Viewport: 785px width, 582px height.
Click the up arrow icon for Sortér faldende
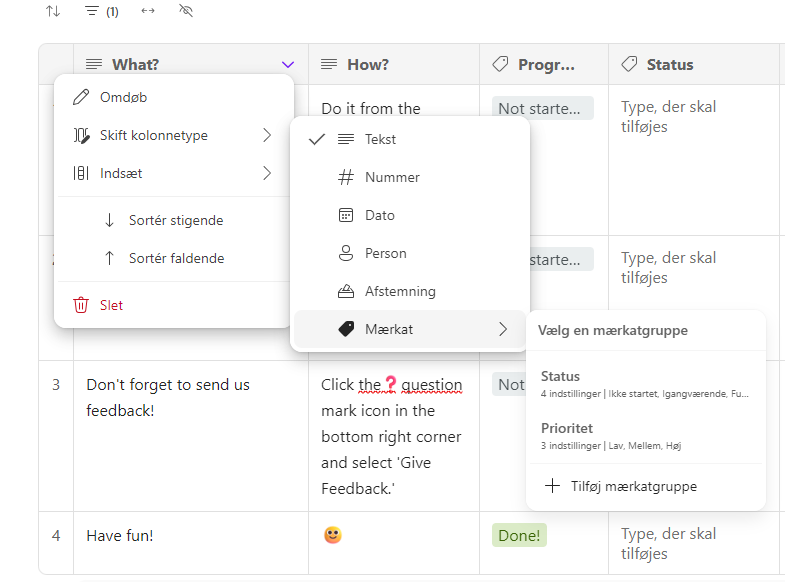[x=109, y=258]
